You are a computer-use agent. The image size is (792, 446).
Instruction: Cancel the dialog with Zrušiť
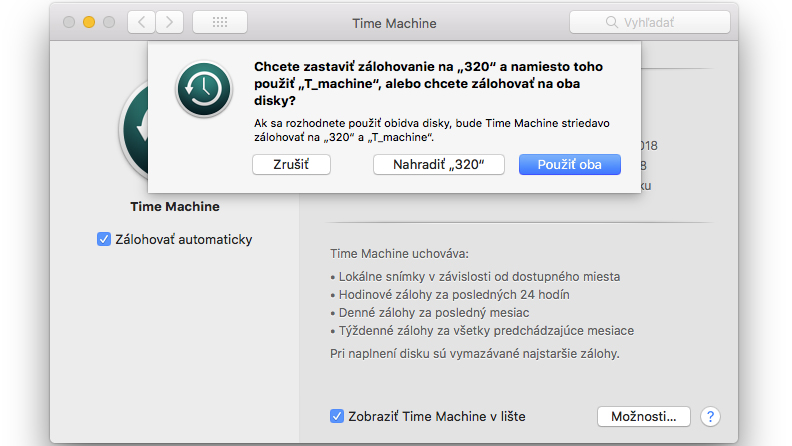point(291,165)
